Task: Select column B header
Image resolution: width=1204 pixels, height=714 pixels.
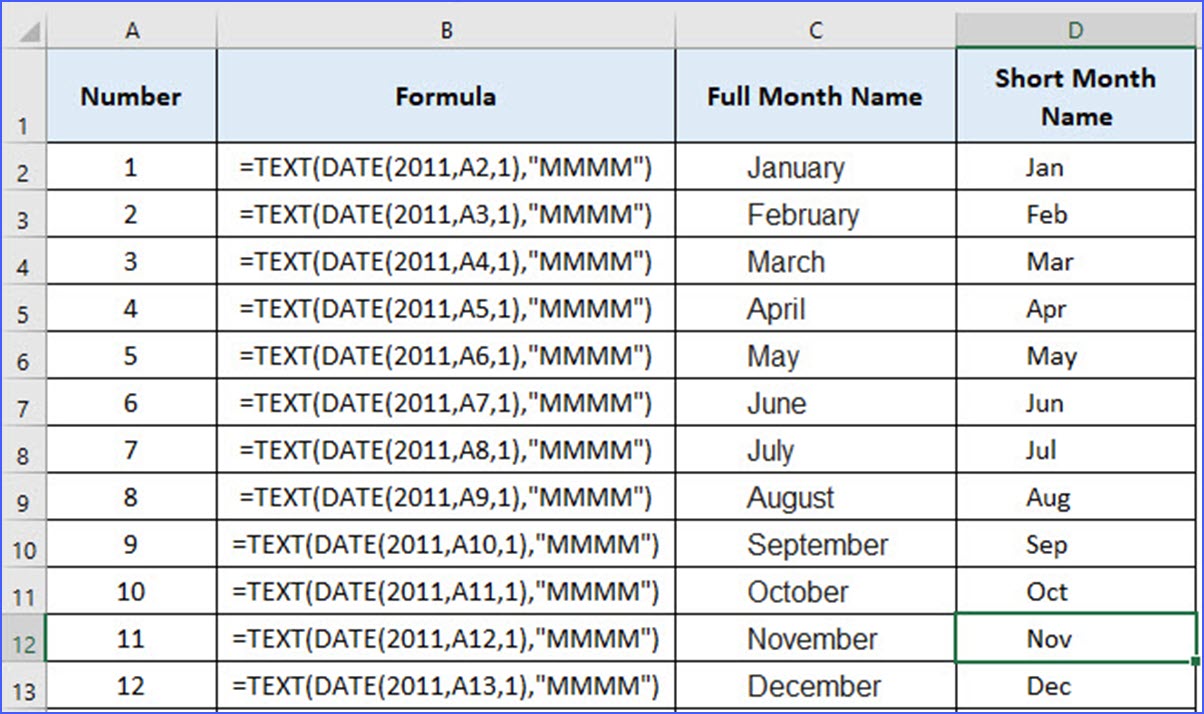Action: 446,31
